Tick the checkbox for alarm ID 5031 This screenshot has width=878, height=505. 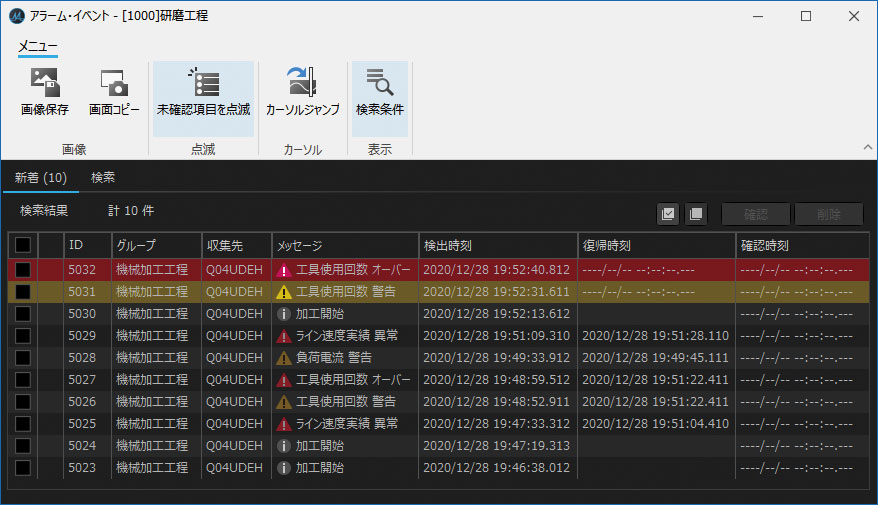point(22,292)
